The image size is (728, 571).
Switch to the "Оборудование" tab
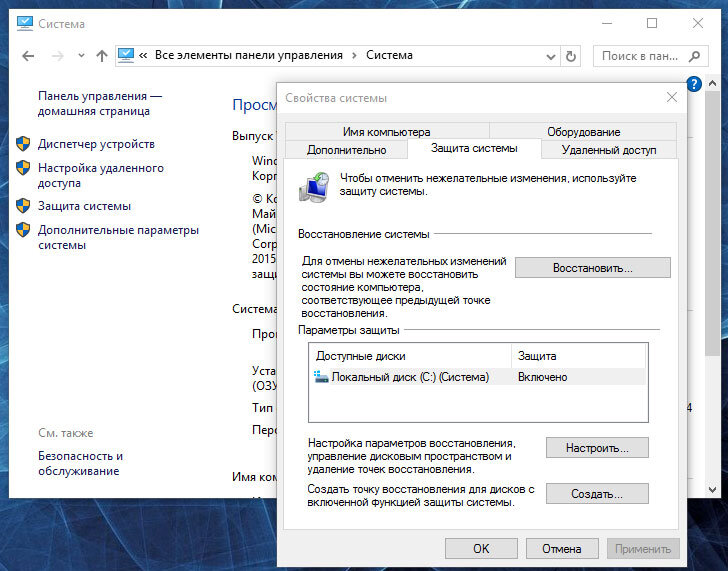pyautogui.click(x=583, y=132)
